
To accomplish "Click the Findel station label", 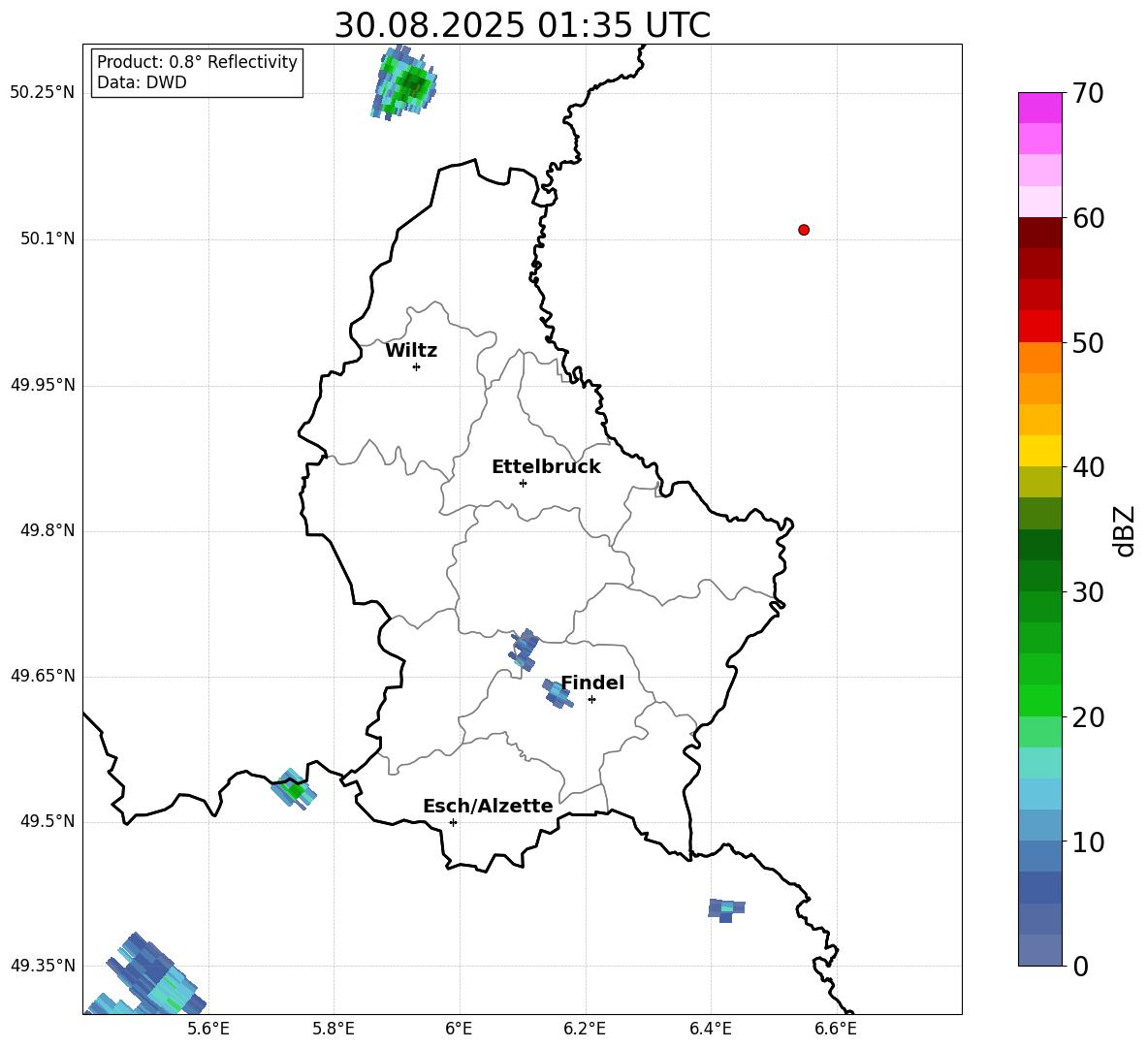I will (592, 683).
